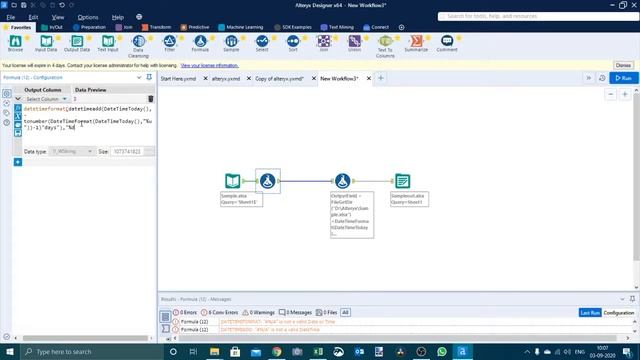Open the workflow run history icon
This screenshot has height=360, width=640.
point(602,78)
